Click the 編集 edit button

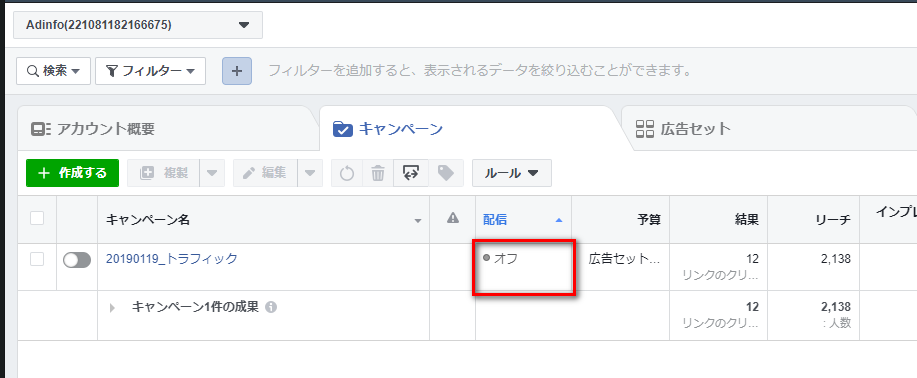[x=265, y=173]
